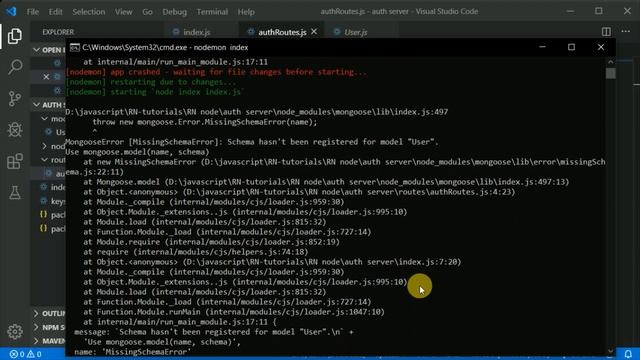Image resolution: width=640 pixels, height=360 pixels.
Task: Open the Selection menu
Action: point(89,12)
